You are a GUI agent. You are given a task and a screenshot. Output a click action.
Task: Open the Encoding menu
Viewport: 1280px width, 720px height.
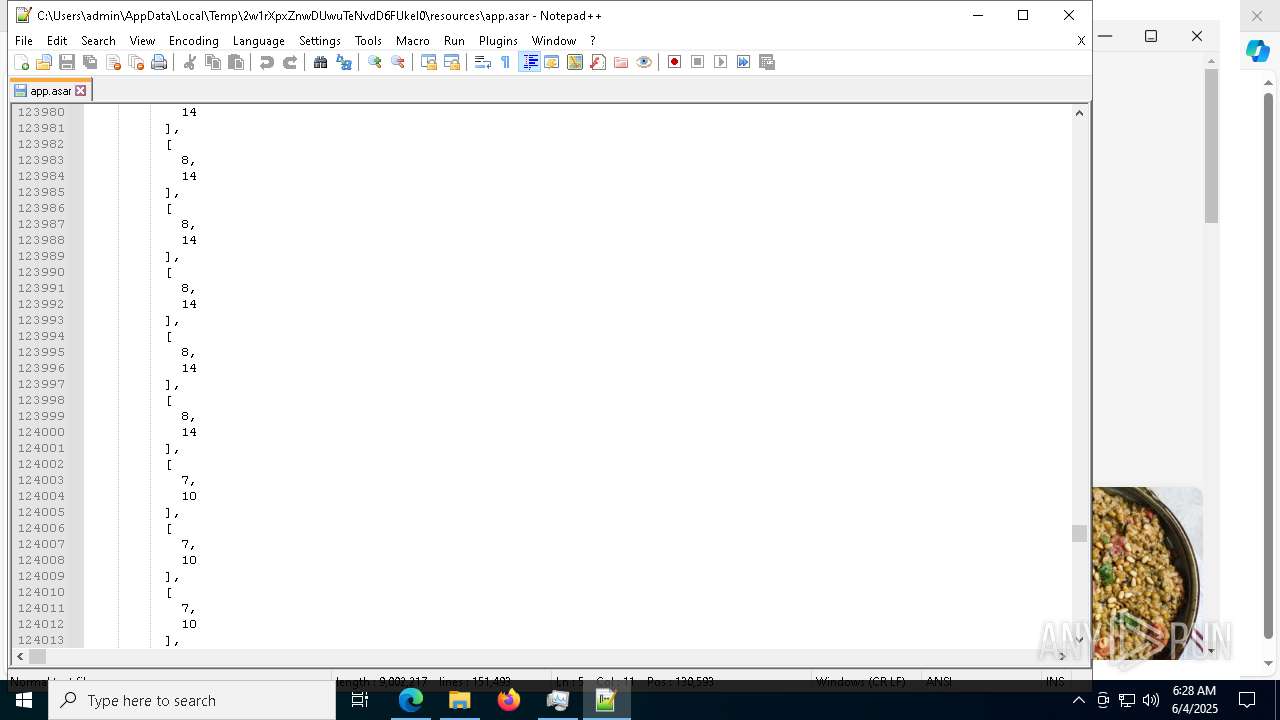click(x=194, y=41)
